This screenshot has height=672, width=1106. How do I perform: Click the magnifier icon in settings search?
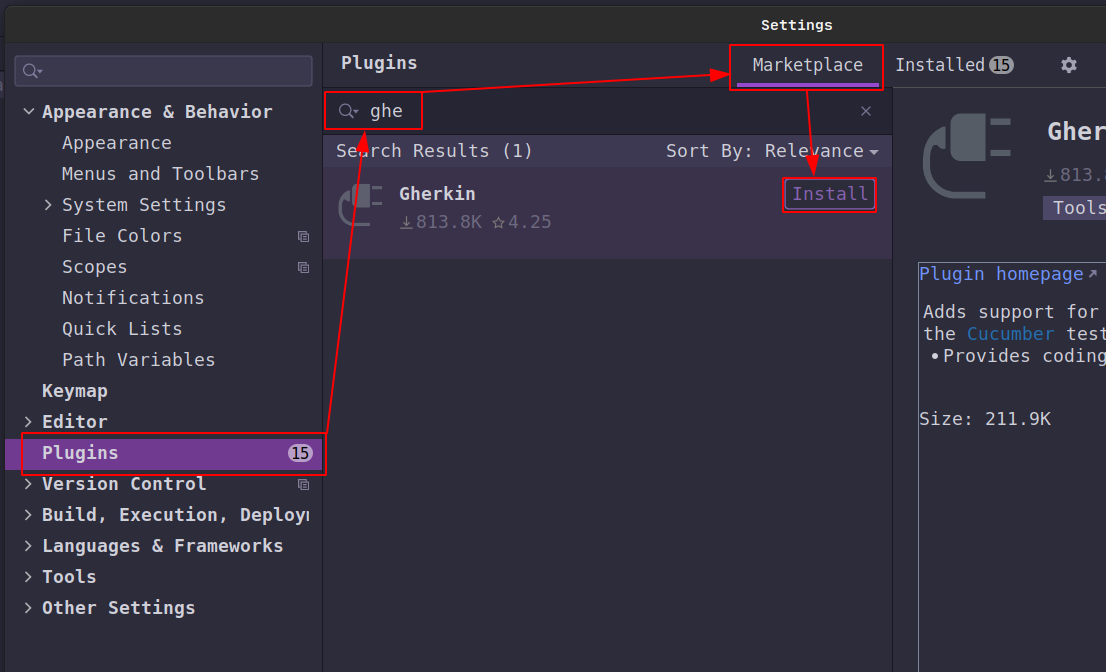coord(31,71)
